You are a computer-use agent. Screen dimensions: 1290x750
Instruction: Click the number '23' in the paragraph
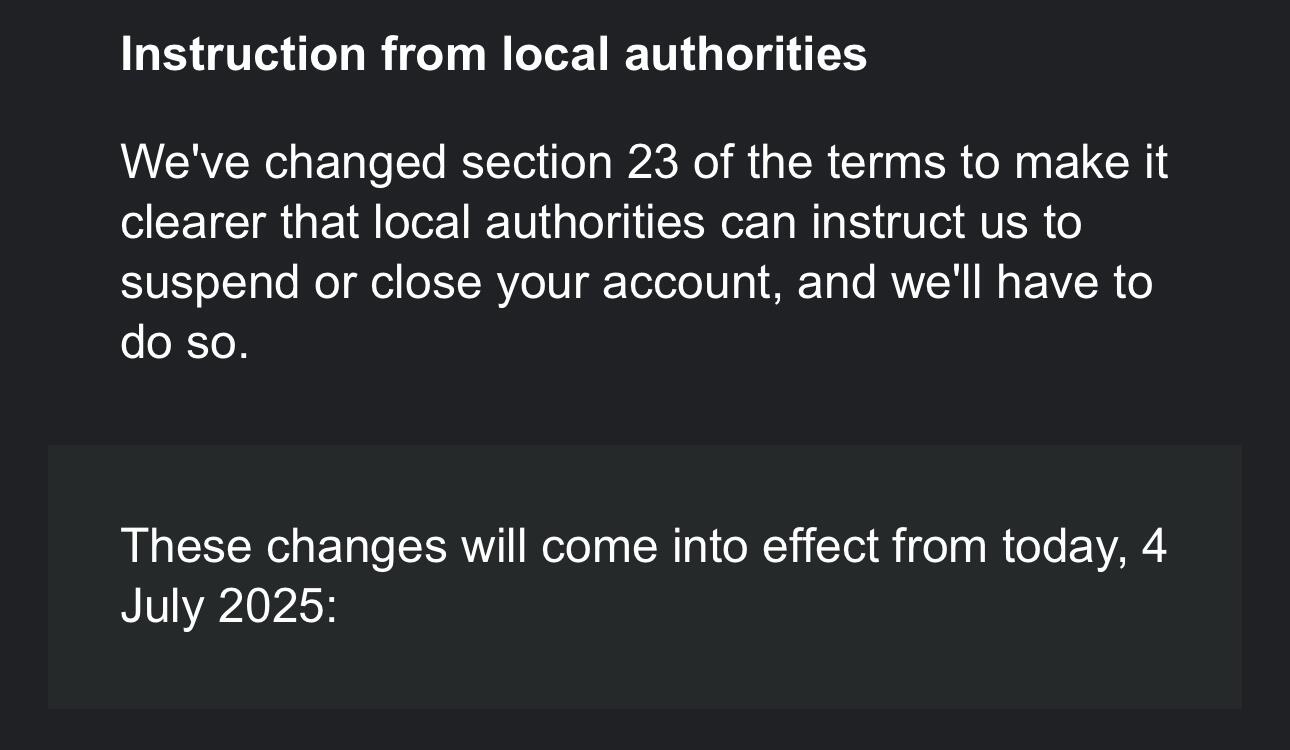(x=654, y=163)
